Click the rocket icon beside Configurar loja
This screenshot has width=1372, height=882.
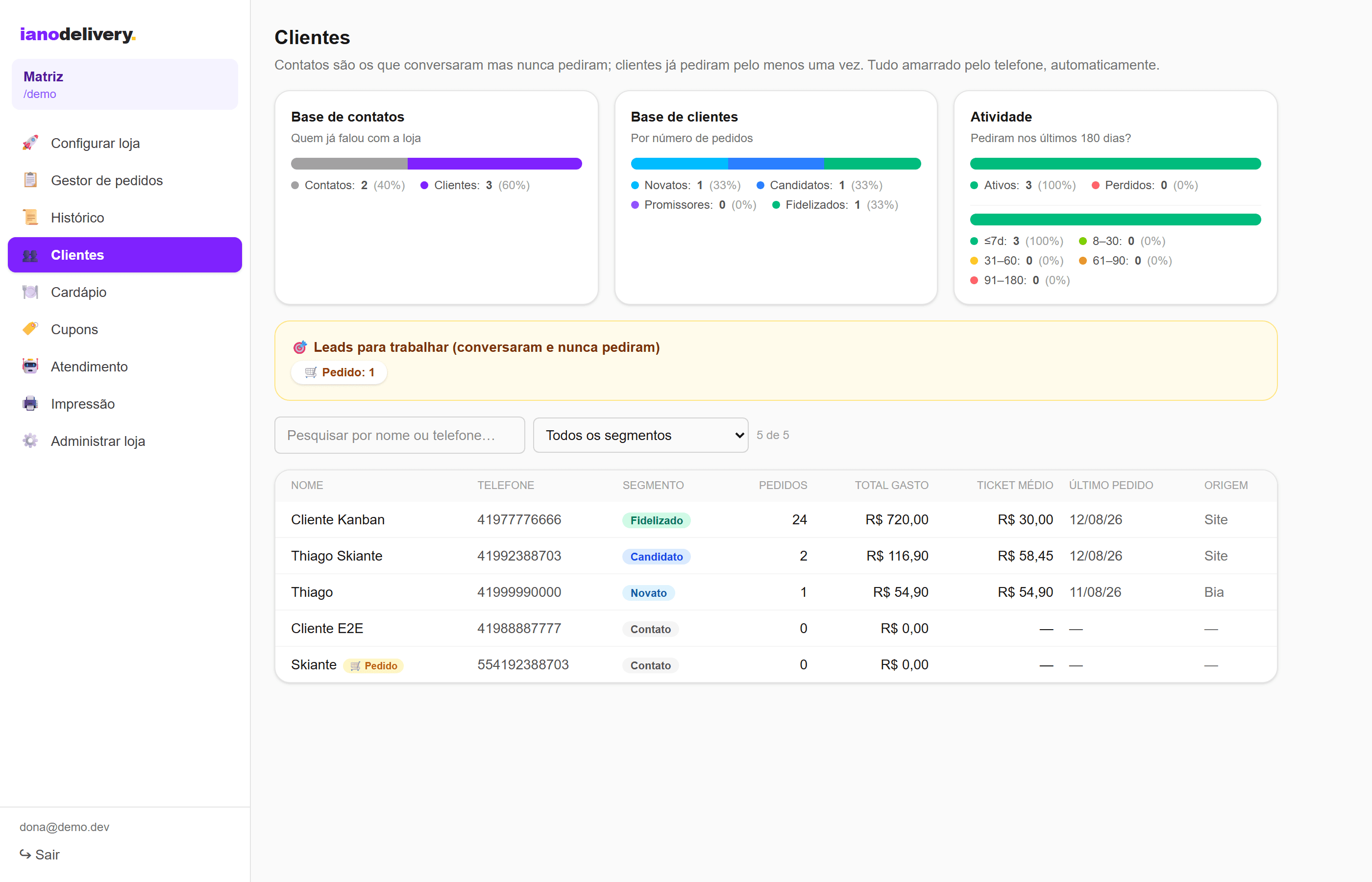(x=30, y=143)
